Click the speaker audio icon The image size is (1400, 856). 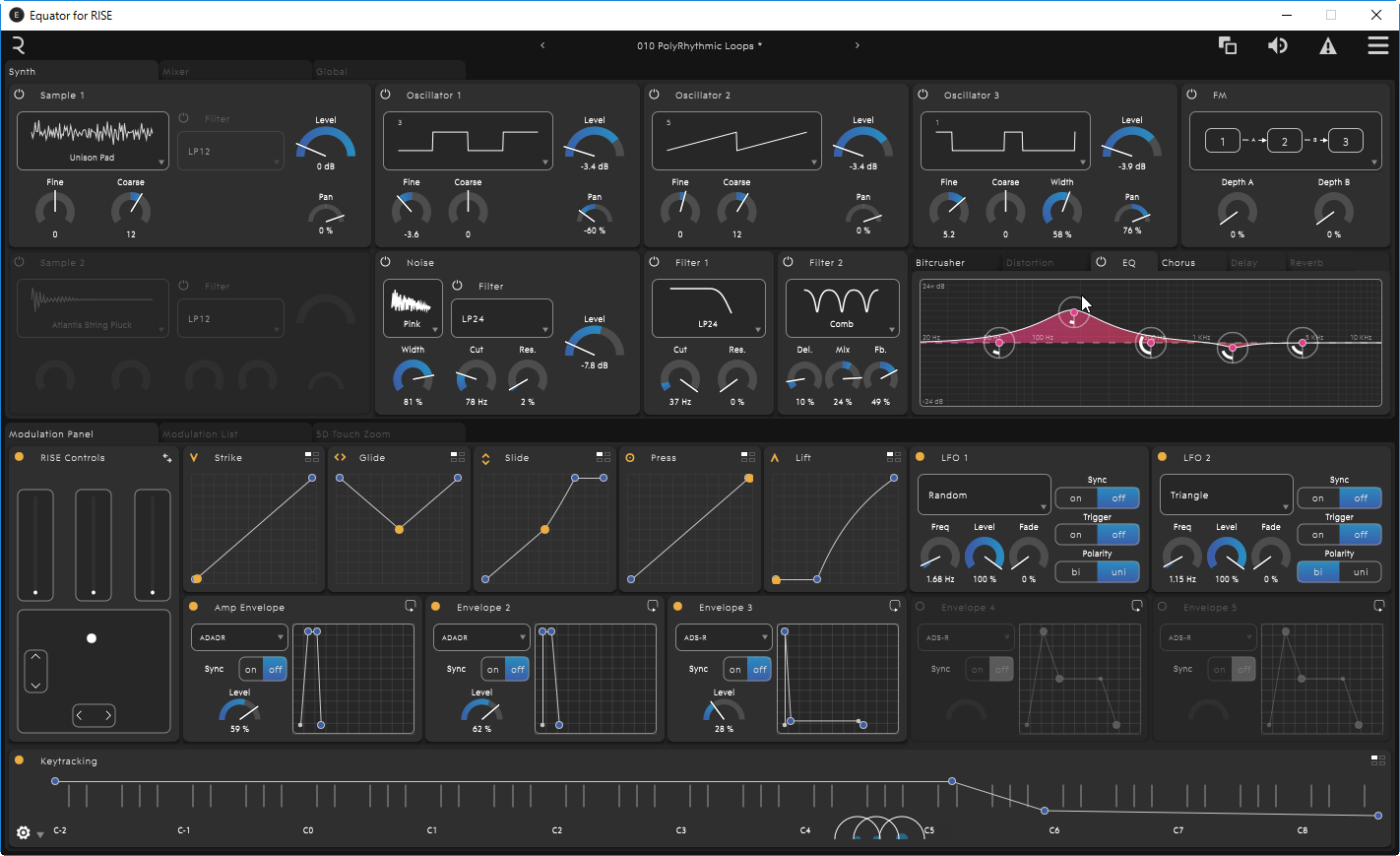(1277, 46)
